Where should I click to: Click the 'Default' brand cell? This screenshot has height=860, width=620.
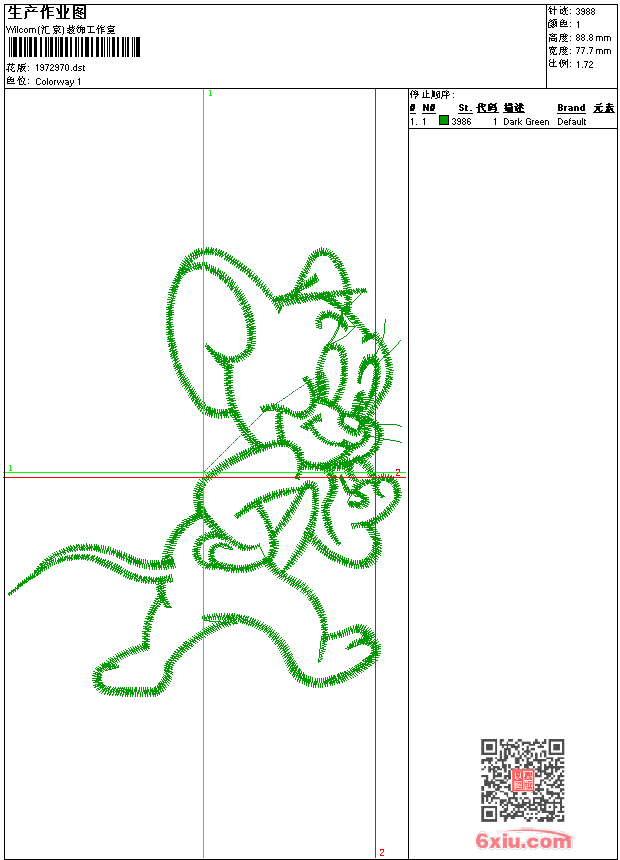572,122
